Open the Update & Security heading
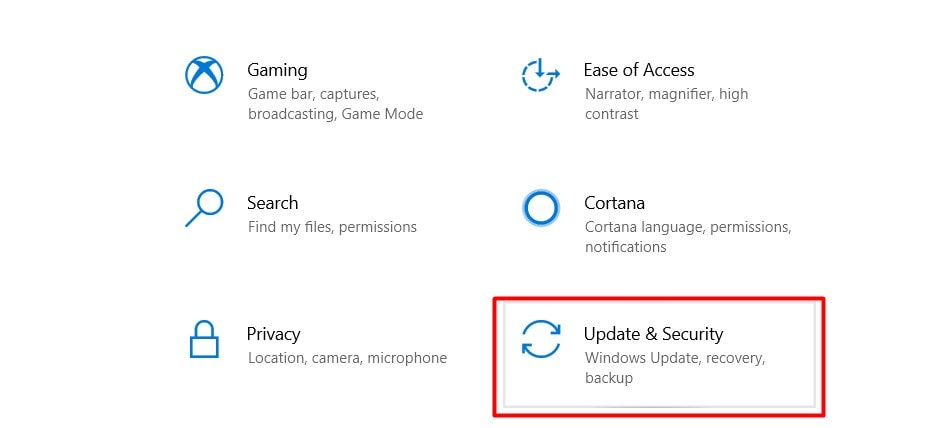Image resolution: width=939 pixels, height=428 pixels. click(653, 334)
